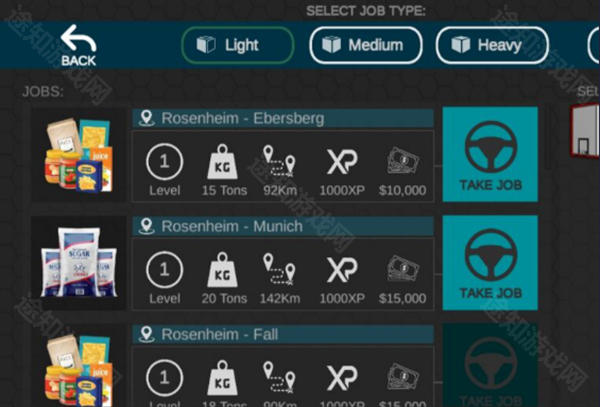Click the location pin beside Rosenheim - Munich

click(147, 226)
